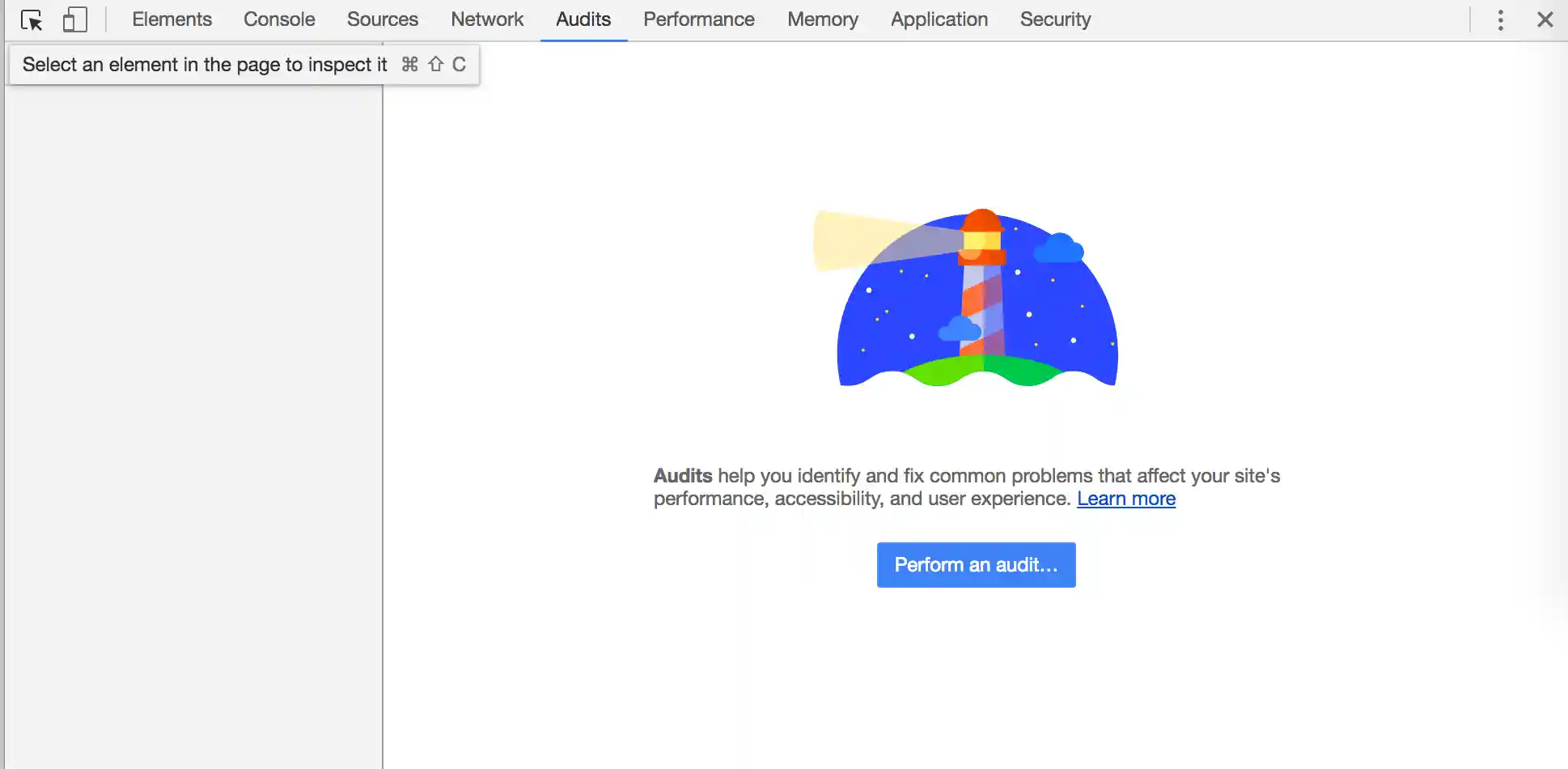The width and height of the screenshot is (1568, 769).
Task: Click the Lighthouse logo illustration
Action: coord(966,298)
